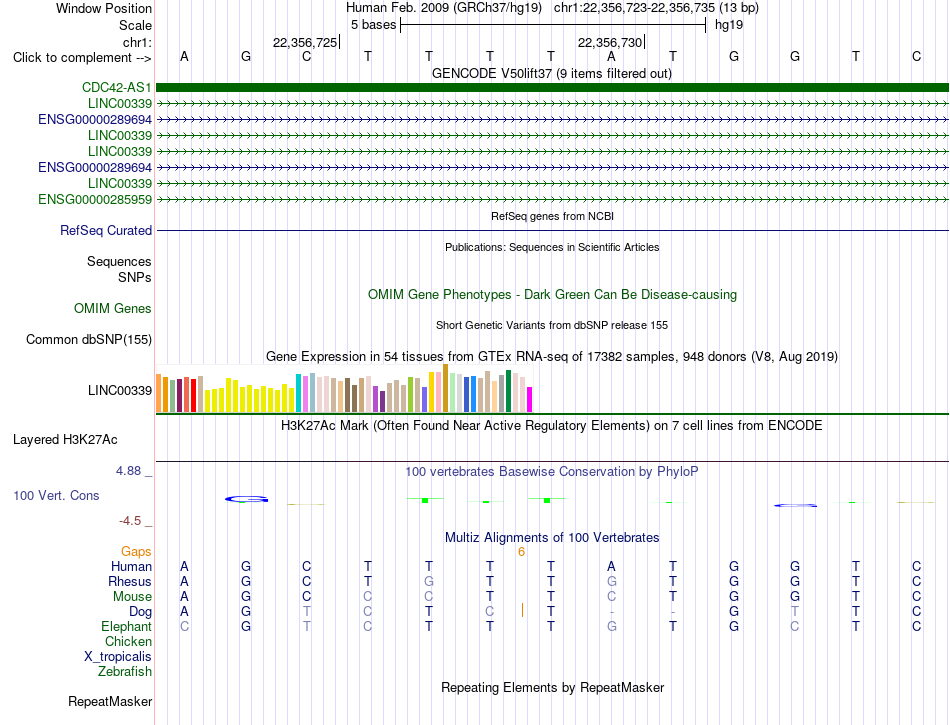
Task: Click the chr1:22,356,723-22,356,735 (13 bp) position text
Action: click(656, 8)
